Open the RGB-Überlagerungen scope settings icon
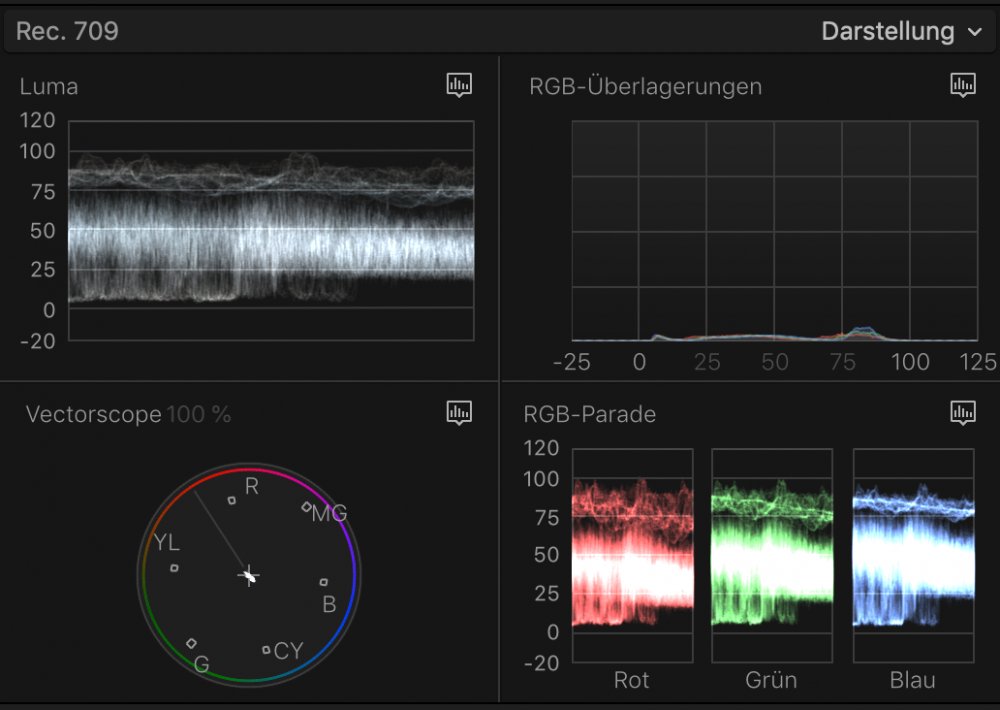 click(962, 85)
